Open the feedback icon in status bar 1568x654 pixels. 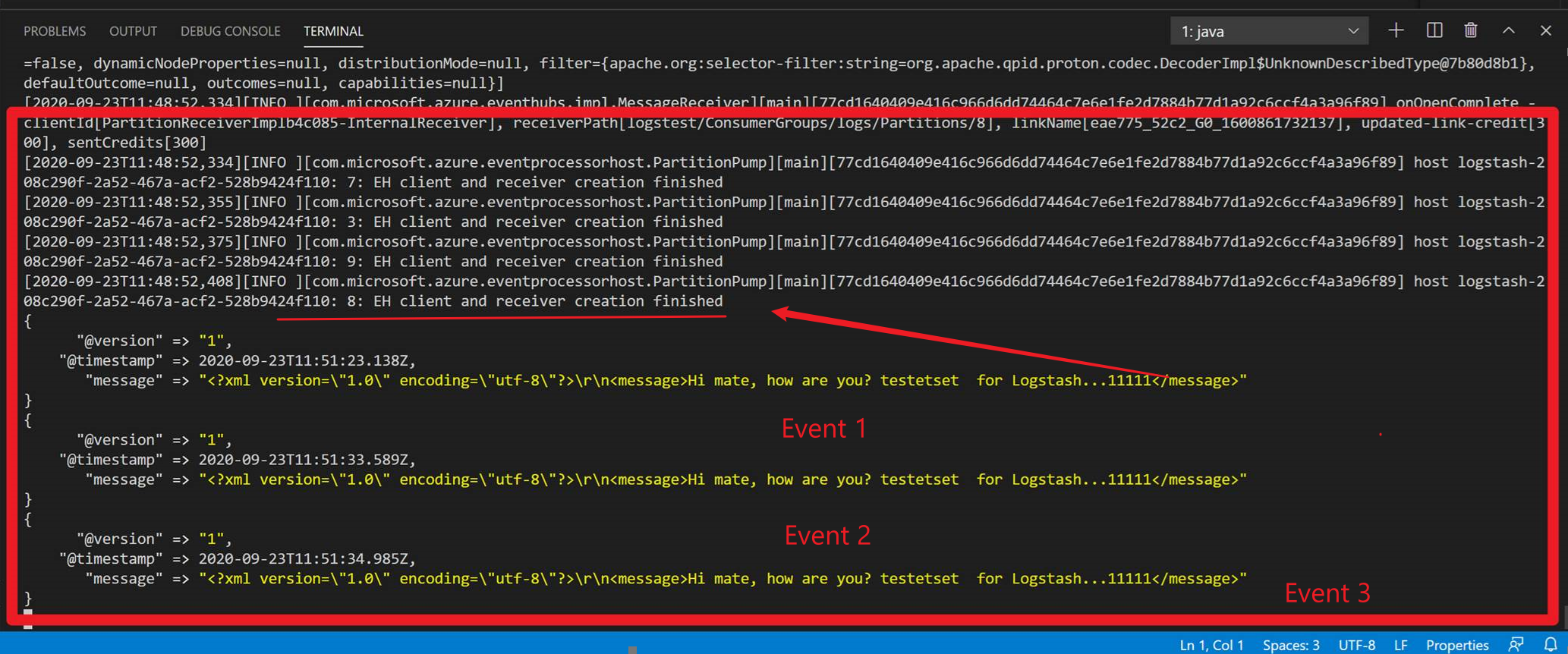click(1516, 644)
